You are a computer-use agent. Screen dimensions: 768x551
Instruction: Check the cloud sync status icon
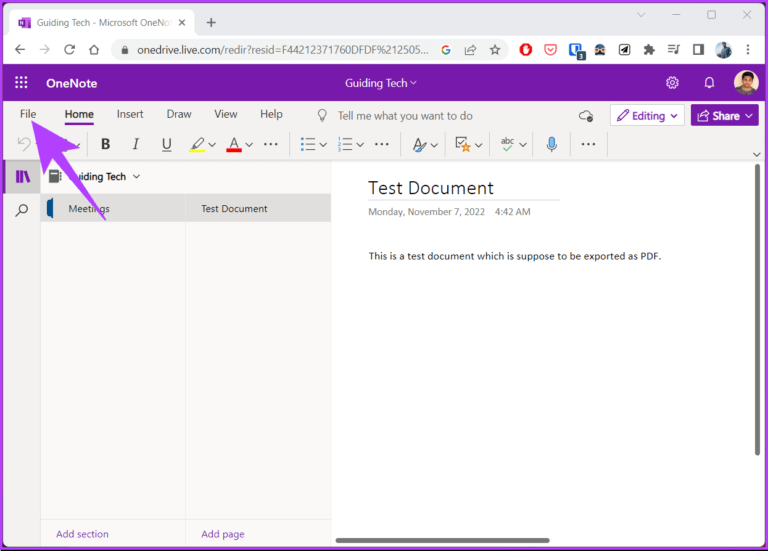point(586,116)
